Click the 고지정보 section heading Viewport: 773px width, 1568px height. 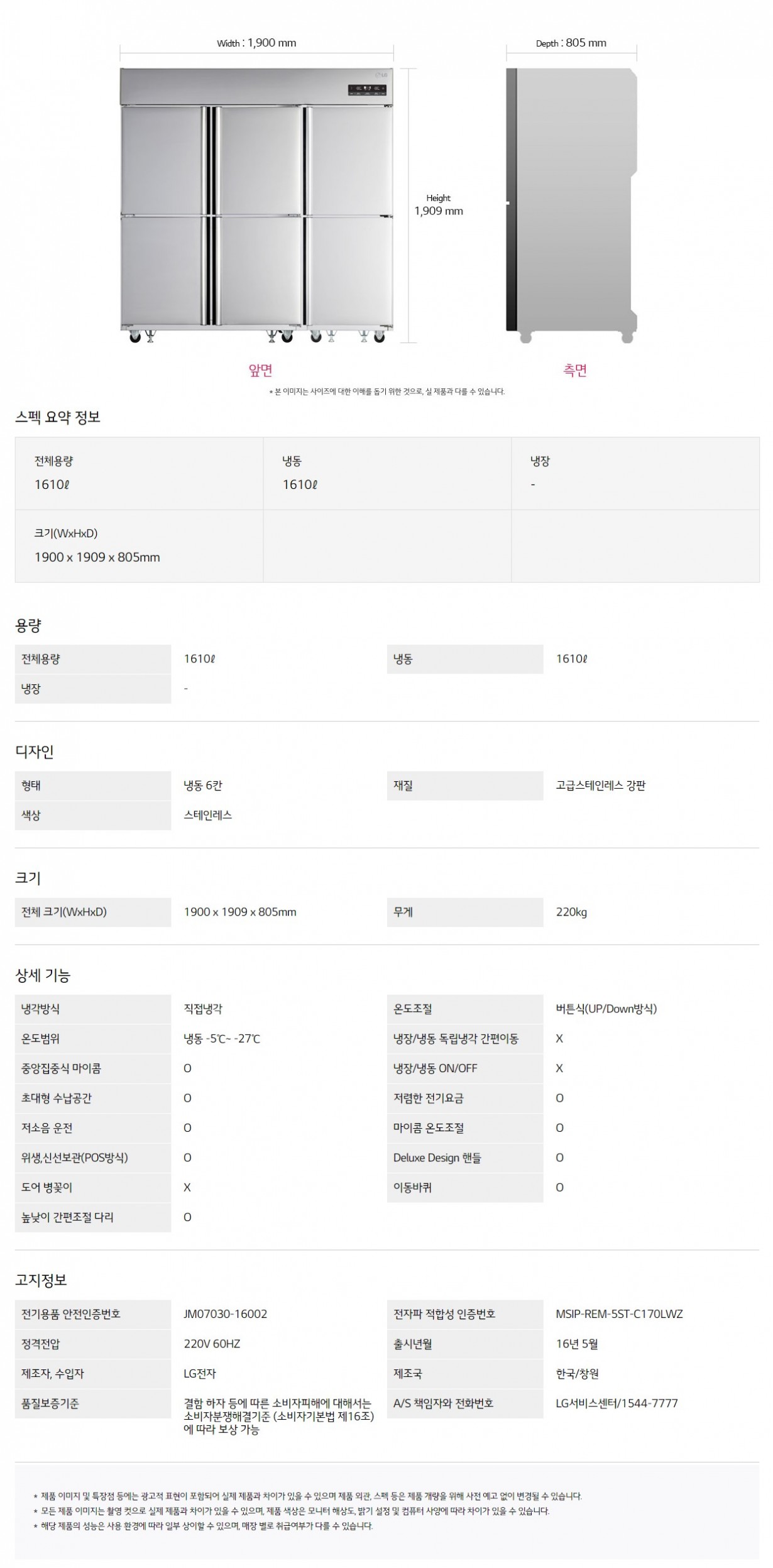pyautogui.click(x=41, y=1280)
